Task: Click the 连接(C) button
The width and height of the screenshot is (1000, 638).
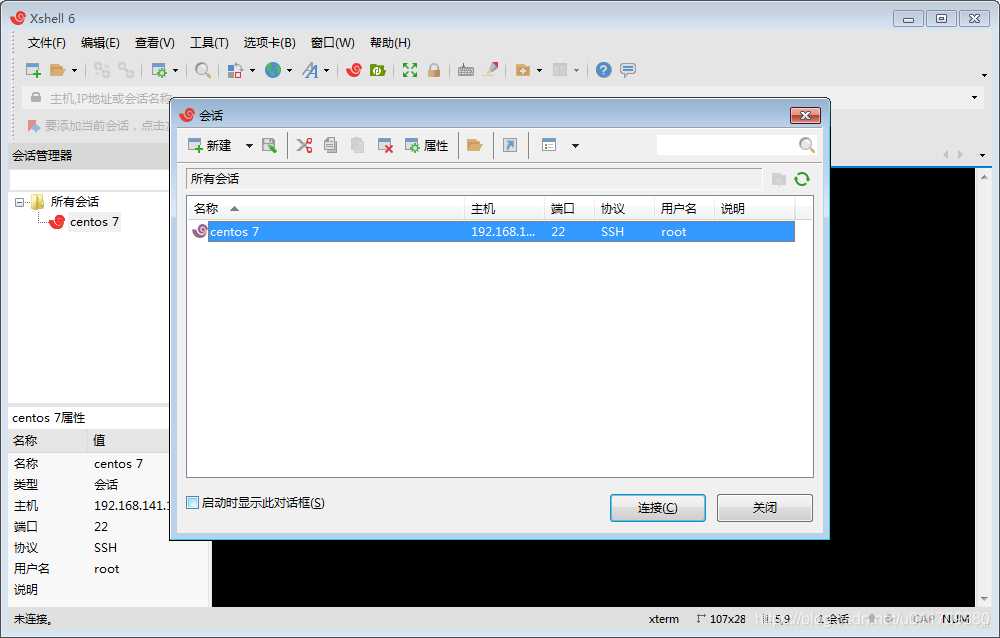Action: tap(658, 508)
